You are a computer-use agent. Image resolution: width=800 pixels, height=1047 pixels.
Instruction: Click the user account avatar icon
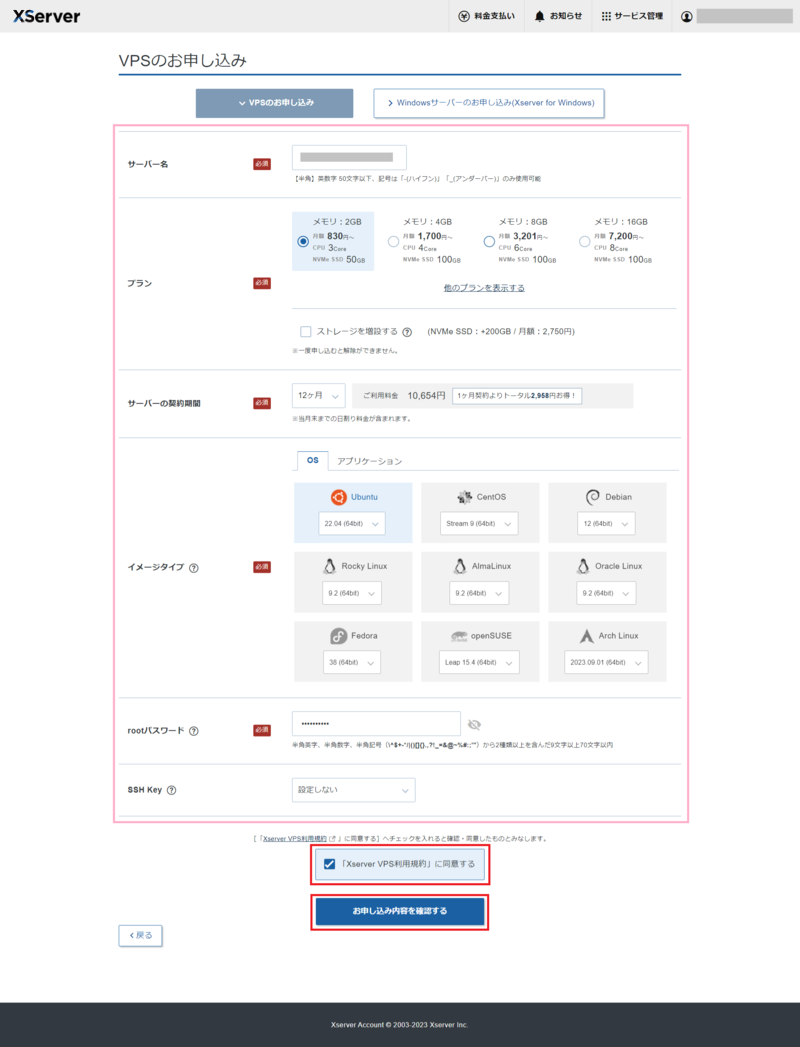(x=686, y=17)
